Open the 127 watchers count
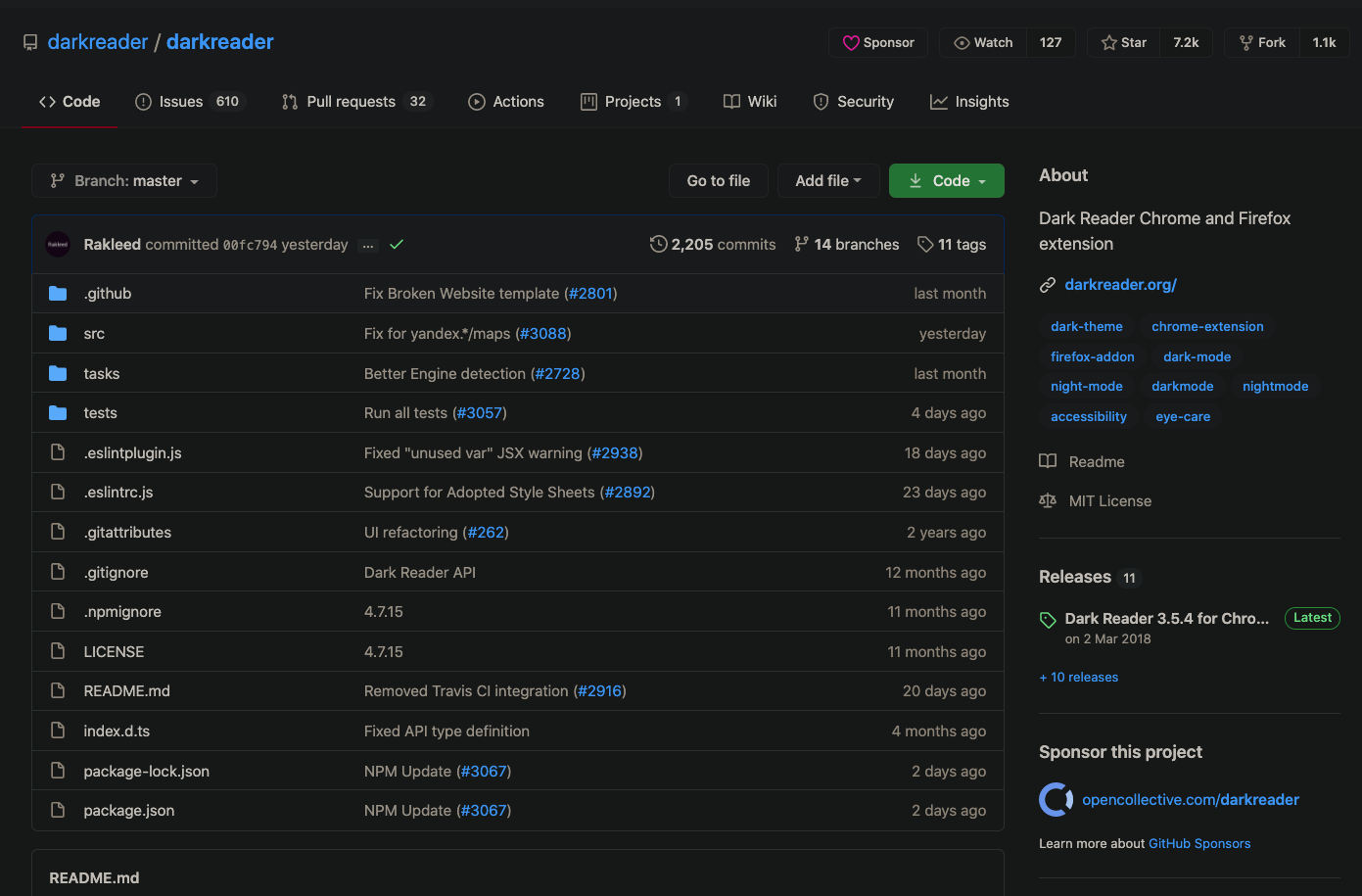The width and height of the screenshot is (1362, 896). pyautogui.click(x=1051, y=43)
